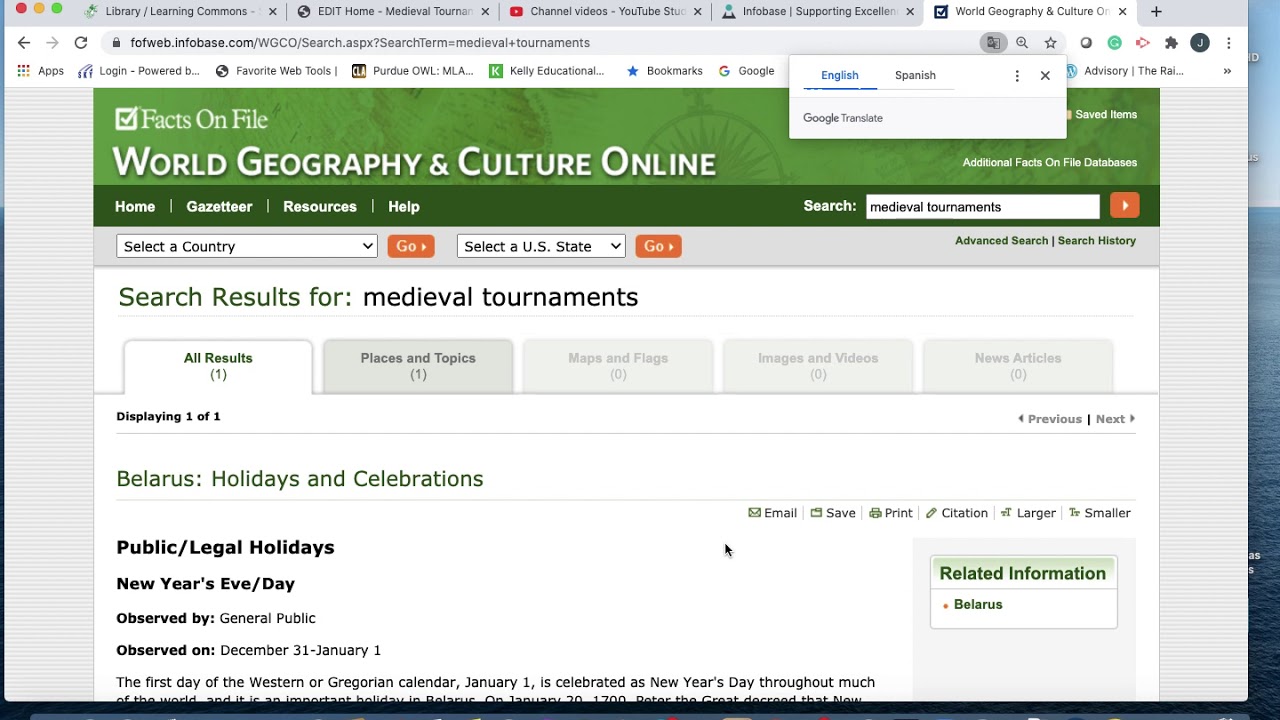Switch to the News Articles tab
The width and height of the screenshot is (1280, 720).
click(x=1018, y=366)
